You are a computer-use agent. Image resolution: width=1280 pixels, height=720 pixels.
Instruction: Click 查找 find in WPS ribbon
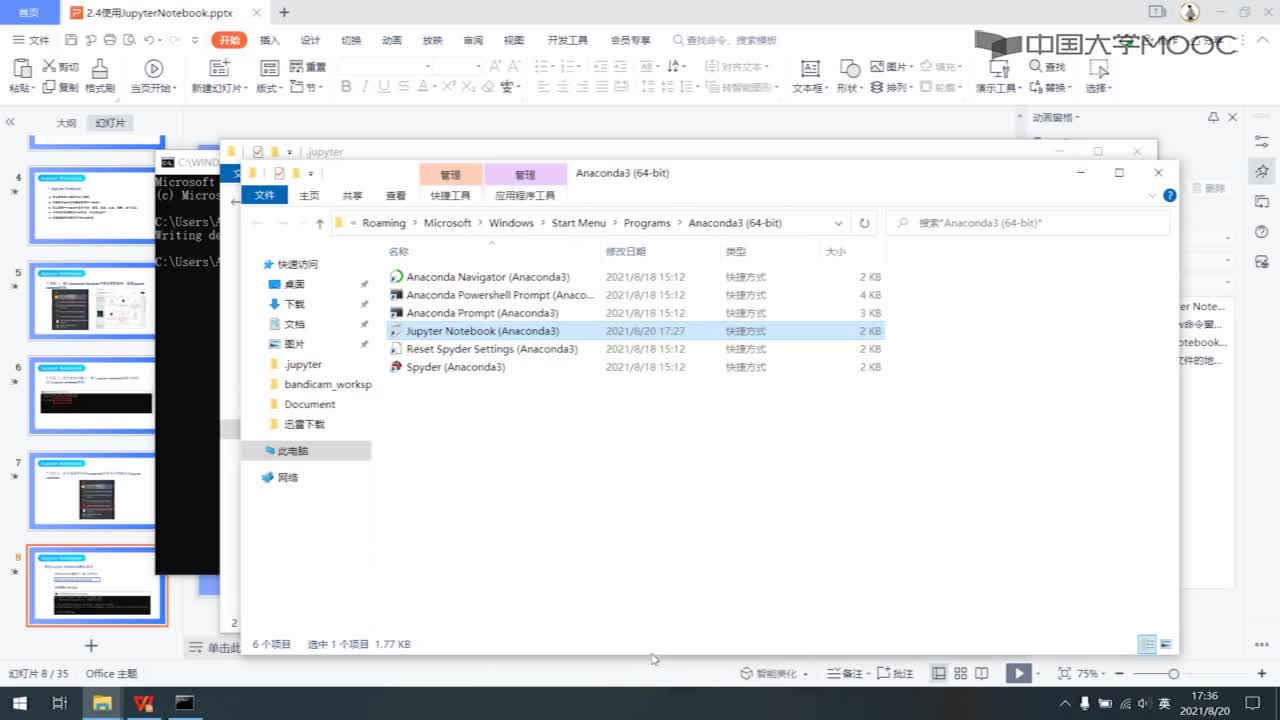1048,67
